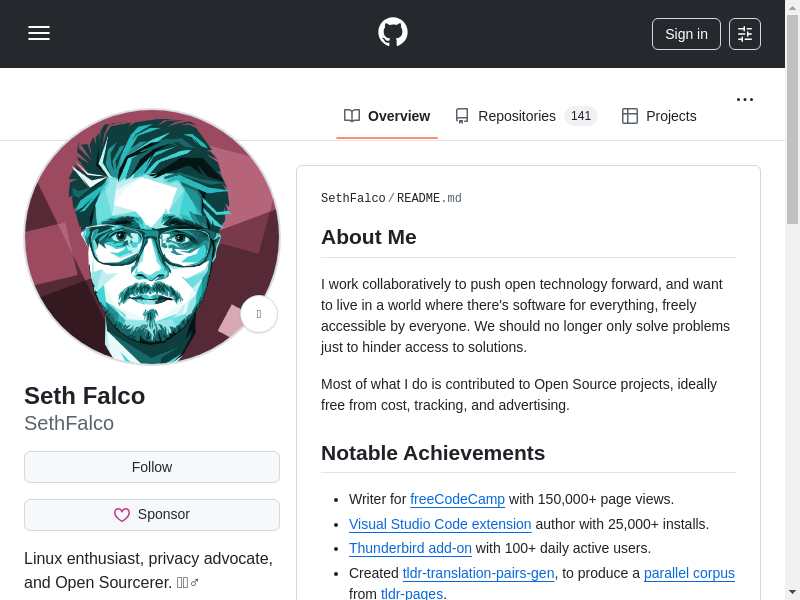Open the hamburger navigation menu
This screenshot has width=800, height=600.
click(39, 33)
